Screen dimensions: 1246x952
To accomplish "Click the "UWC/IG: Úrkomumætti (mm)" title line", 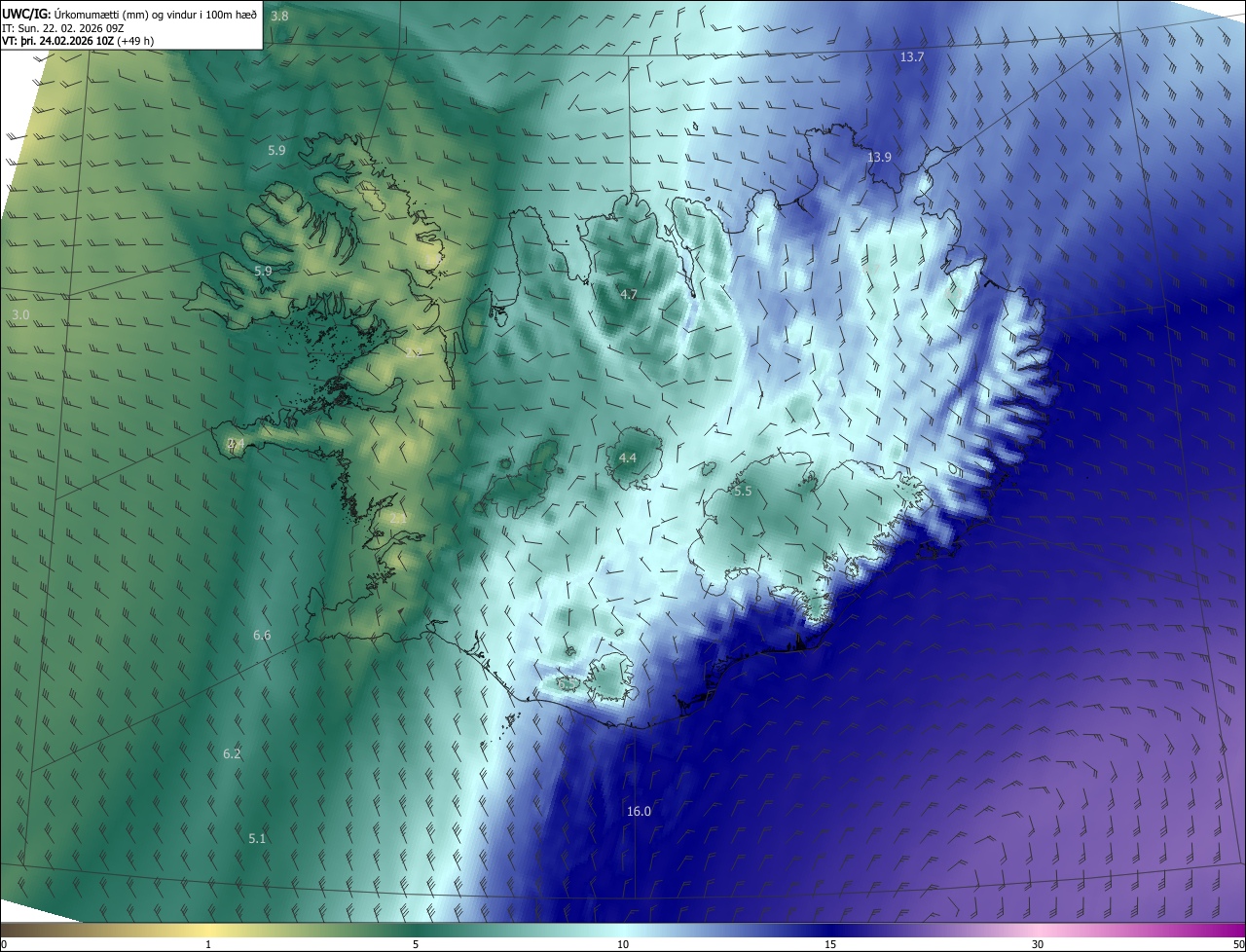I will tap(129, 14).
